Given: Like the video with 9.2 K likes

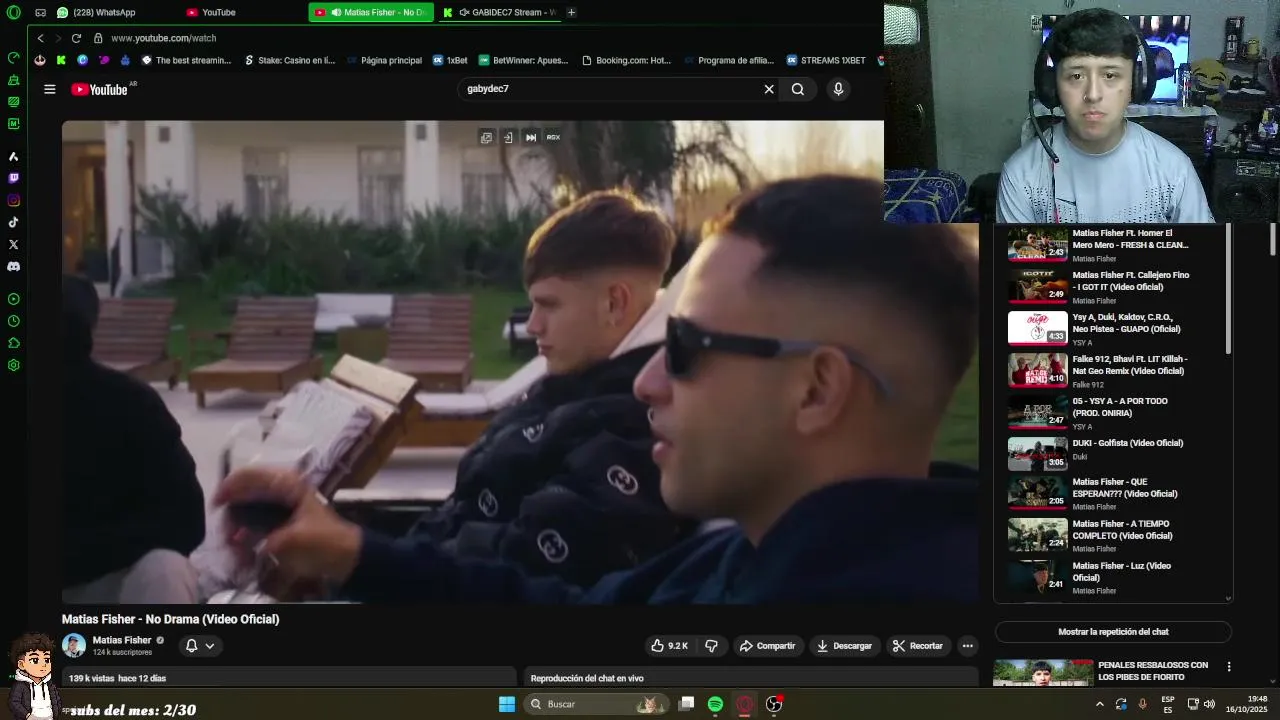Looking at the screenshot, I should pyautogui.click(x=669, y=646).
